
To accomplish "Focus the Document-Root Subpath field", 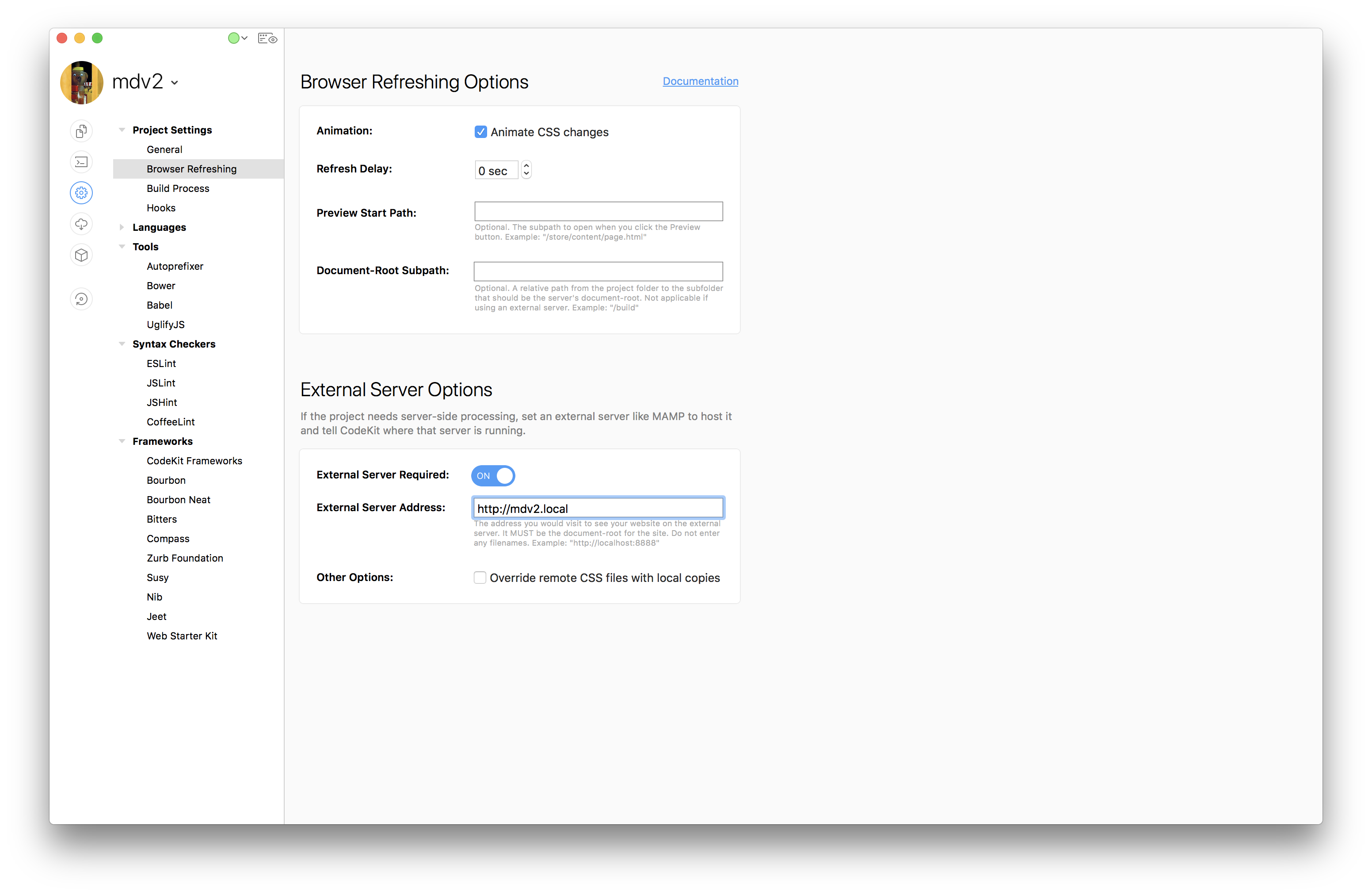I will pos(598,271).
